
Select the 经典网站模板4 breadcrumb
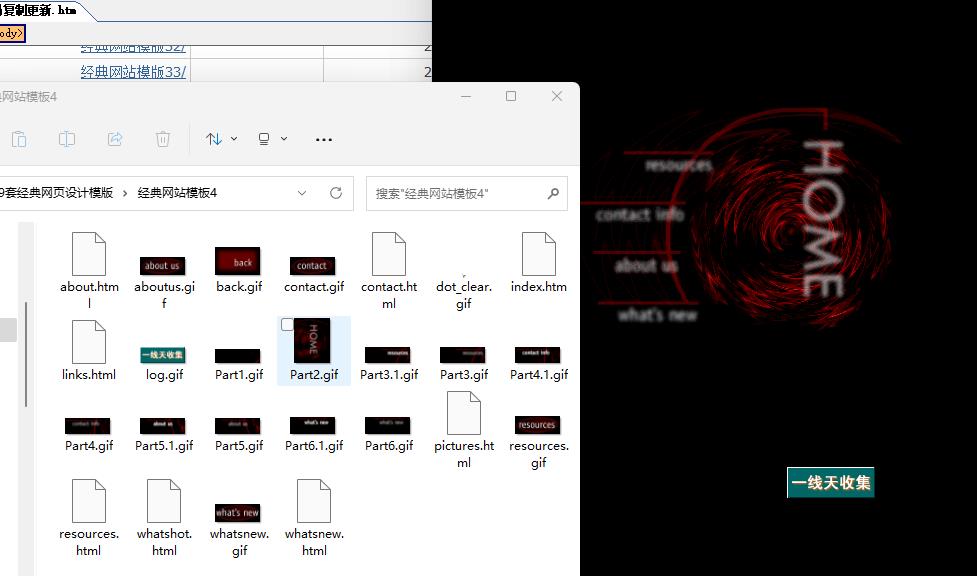click(177, 193)
